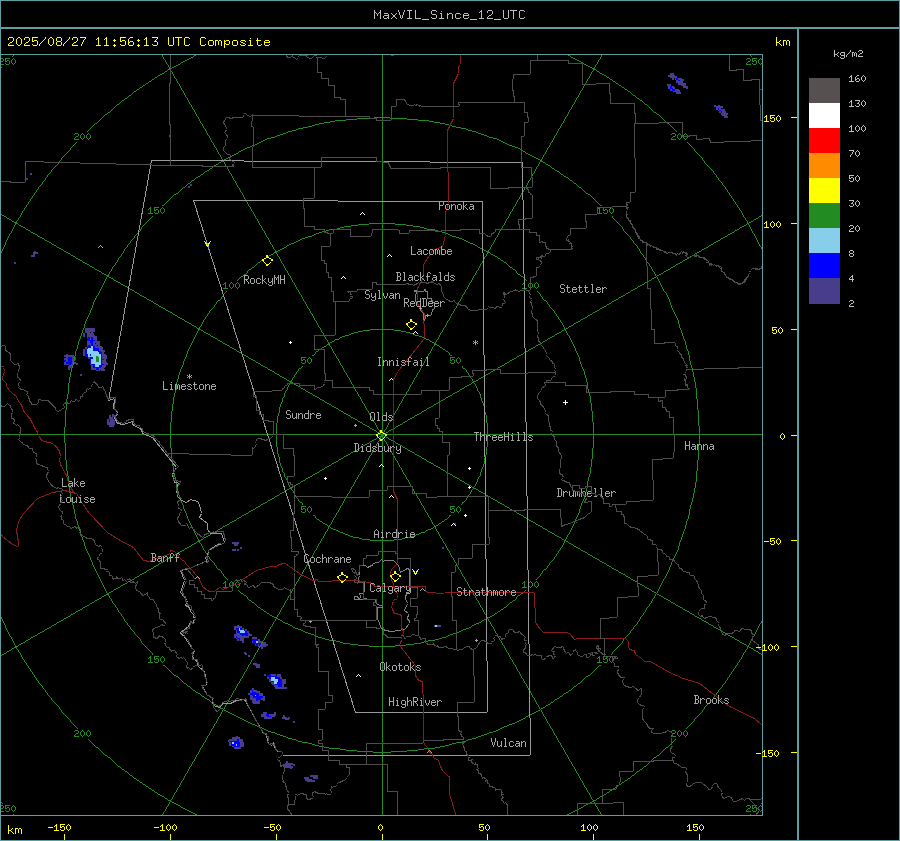Click the Ponoka label

(x=456, y=206)
